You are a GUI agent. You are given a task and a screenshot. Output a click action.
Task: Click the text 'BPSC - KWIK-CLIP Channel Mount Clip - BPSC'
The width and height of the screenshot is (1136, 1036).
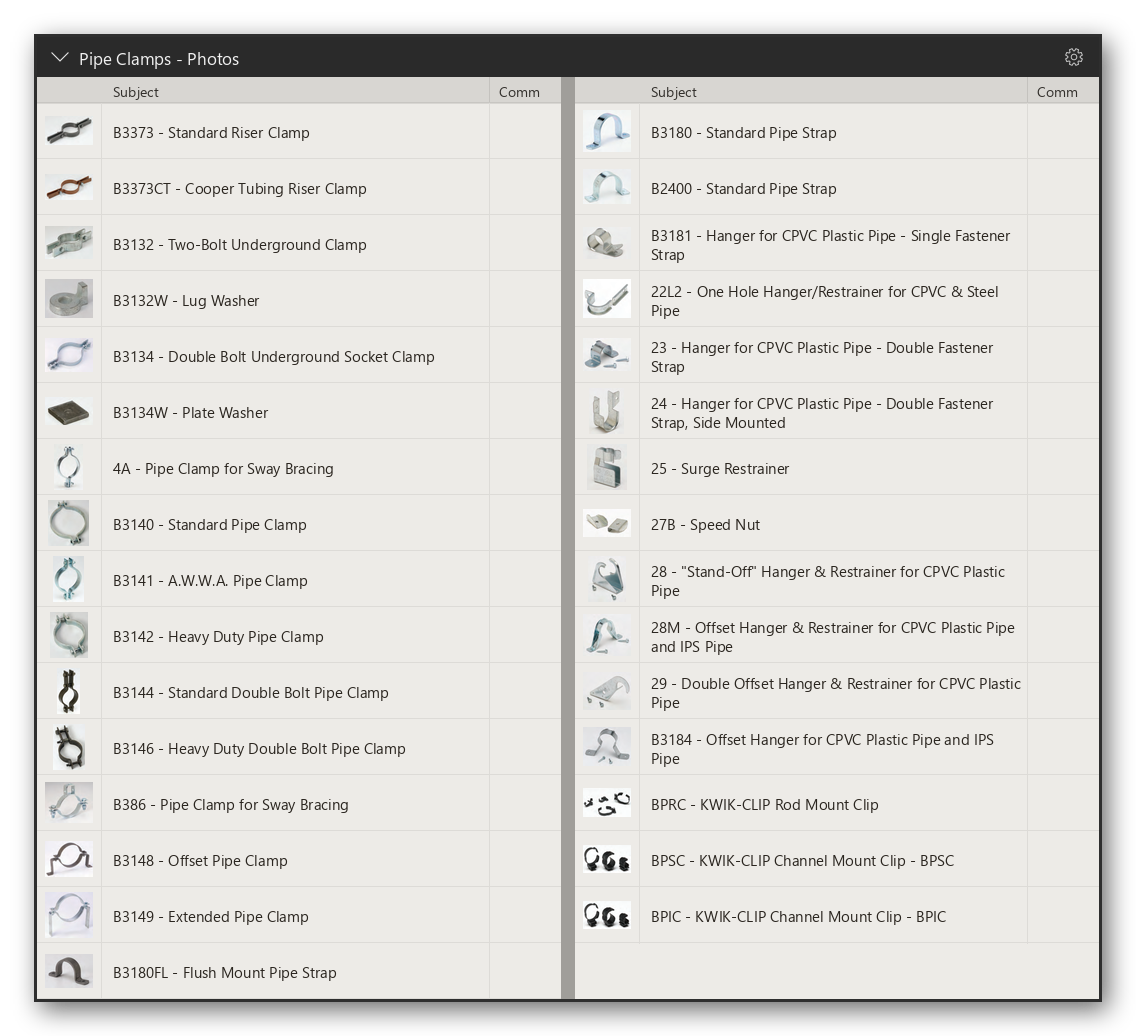802,861
